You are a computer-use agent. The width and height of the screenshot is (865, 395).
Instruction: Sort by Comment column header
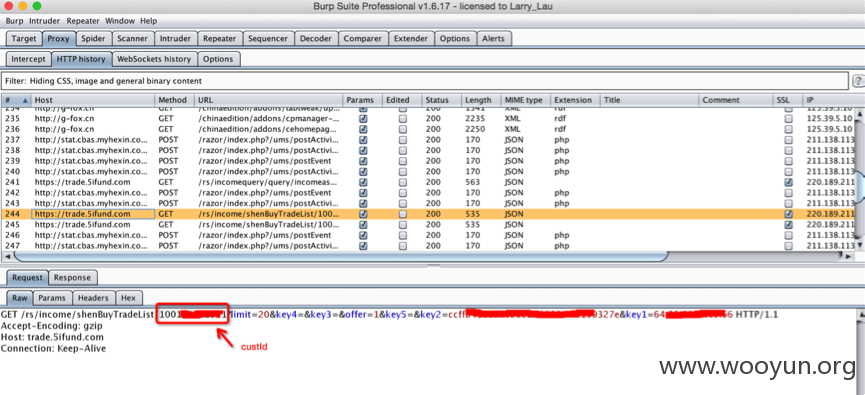click(x=735, y=100)
